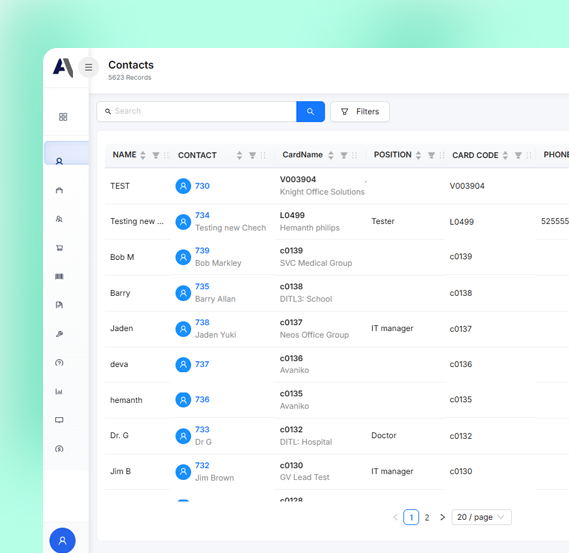
Task: Click the previous page arrow
Action: click(x=395, y=517)
